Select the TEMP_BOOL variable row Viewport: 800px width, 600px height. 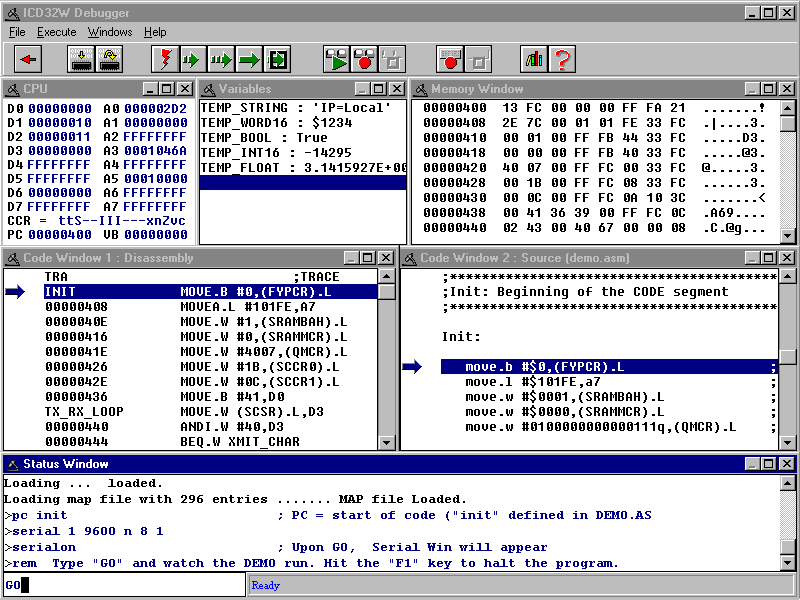(303, 138)
